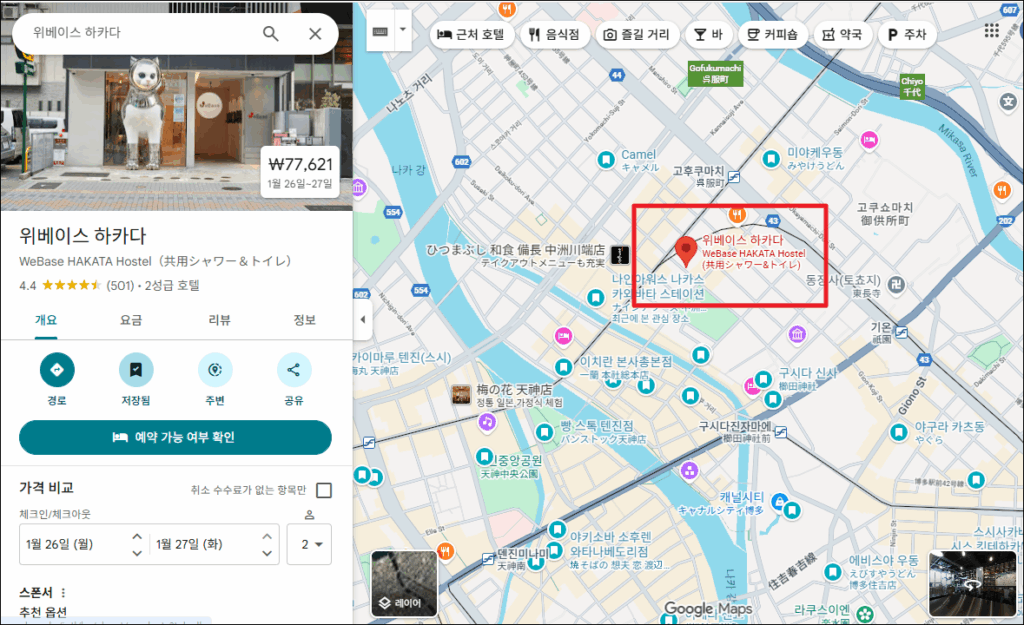Click the 주변 nearby icon
Viewport: 1024px width, 625px height.
(215, 370)
